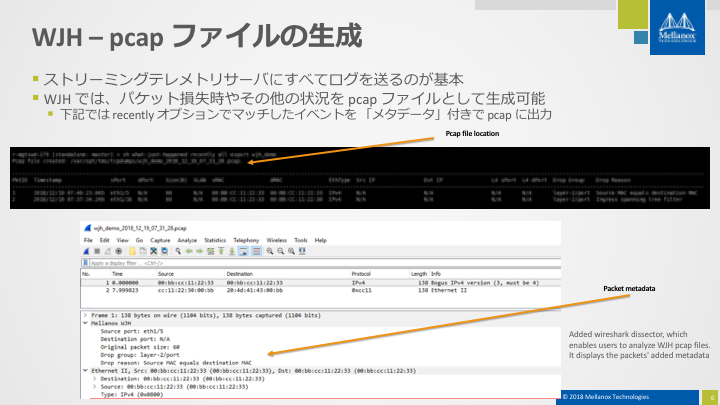Viewport: 720px width, 405px height.
Task: Click the Close capture file icon
Action: tap(154, 251)
